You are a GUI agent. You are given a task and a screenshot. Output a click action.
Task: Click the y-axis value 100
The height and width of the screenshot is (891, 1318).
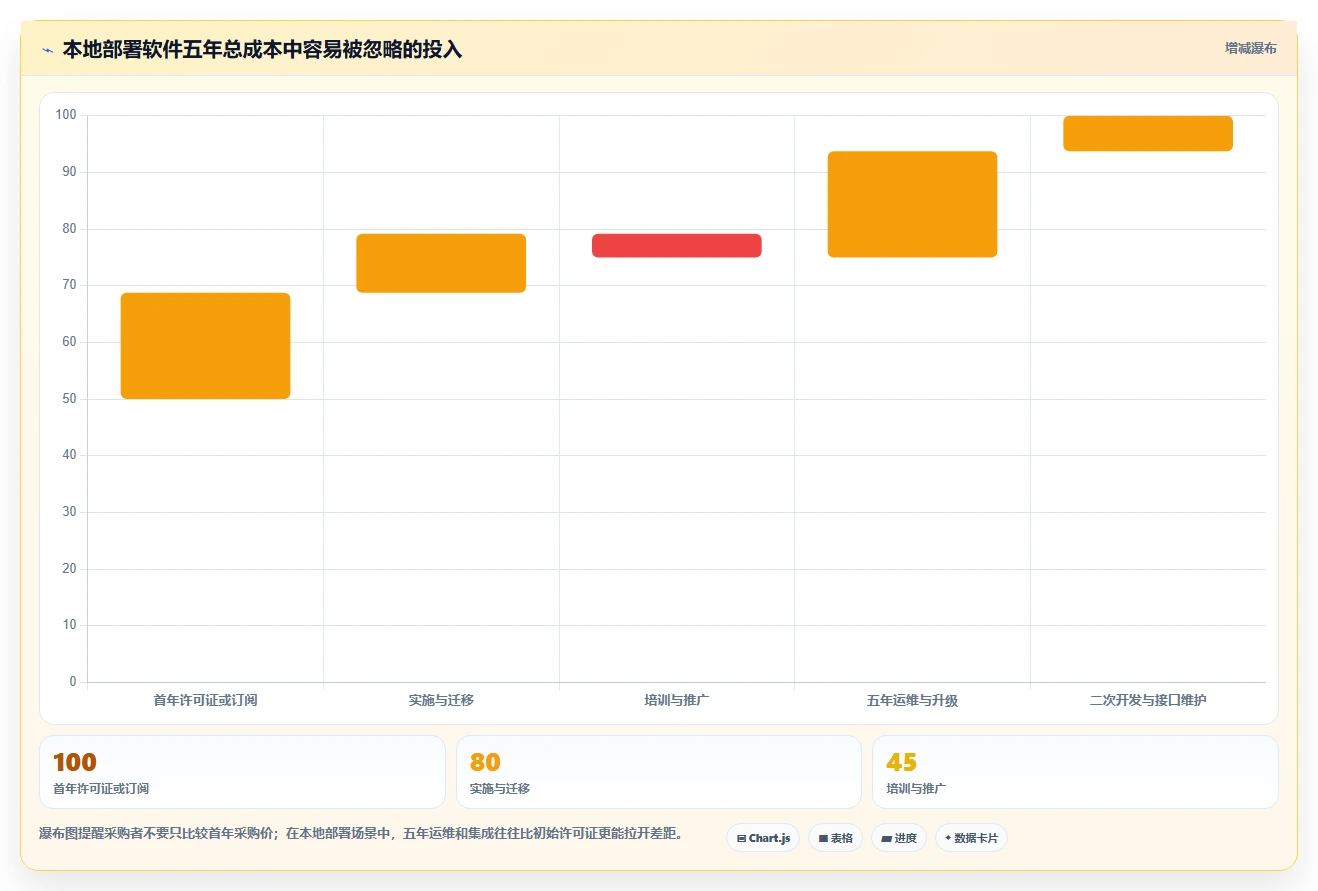tap(66, 115)
